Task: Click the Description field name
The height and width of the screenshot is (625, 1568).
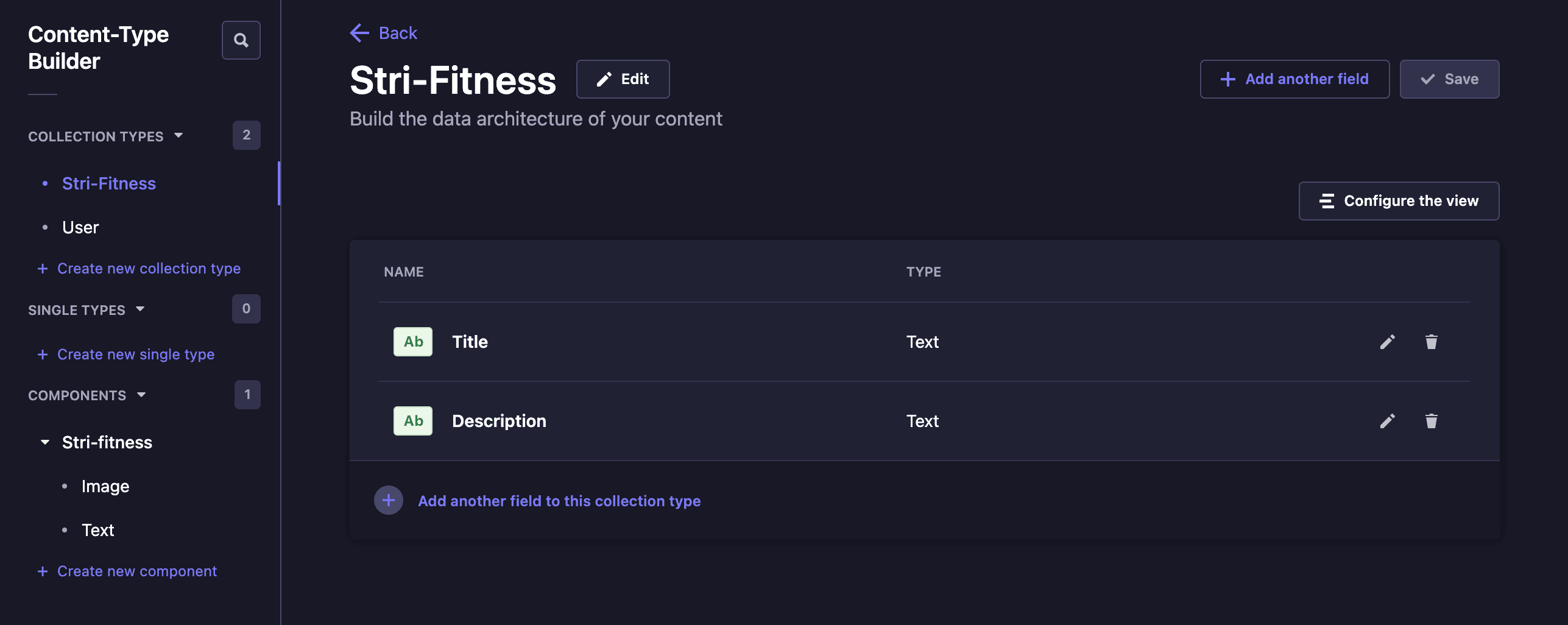Action: (x=499, y=421)
